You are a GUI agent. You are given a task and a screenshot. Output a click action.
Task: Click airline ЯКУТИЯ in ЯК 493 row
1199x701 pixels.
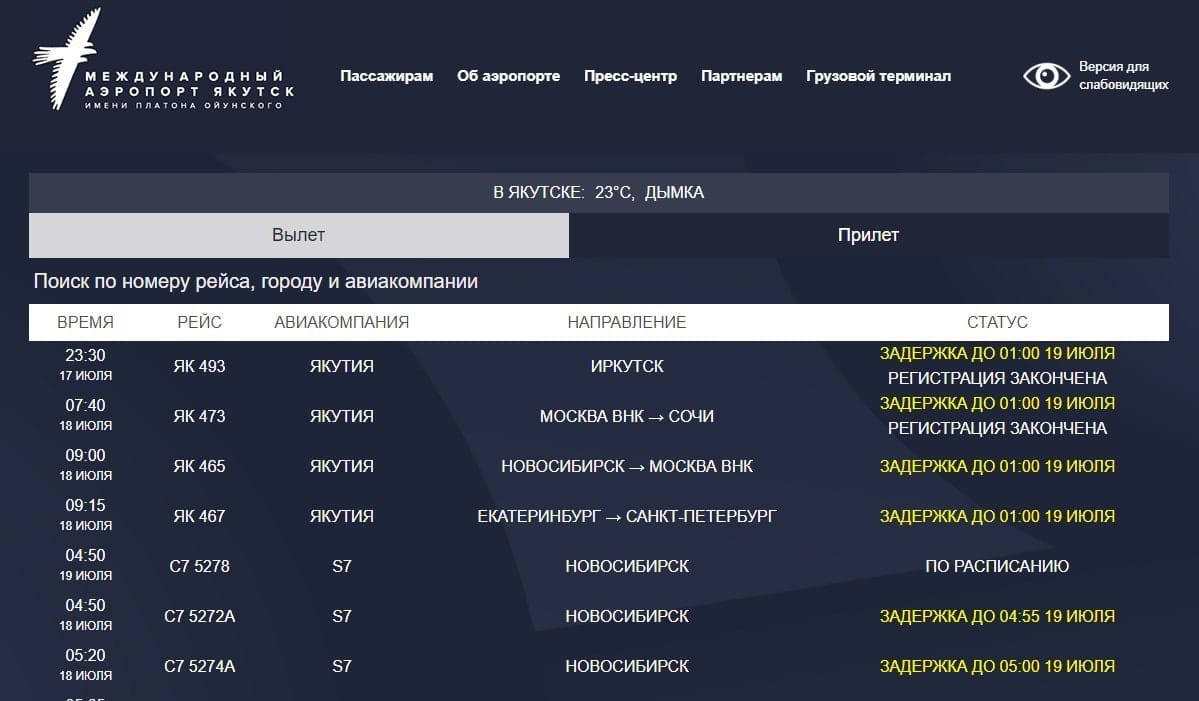point(342,366)
